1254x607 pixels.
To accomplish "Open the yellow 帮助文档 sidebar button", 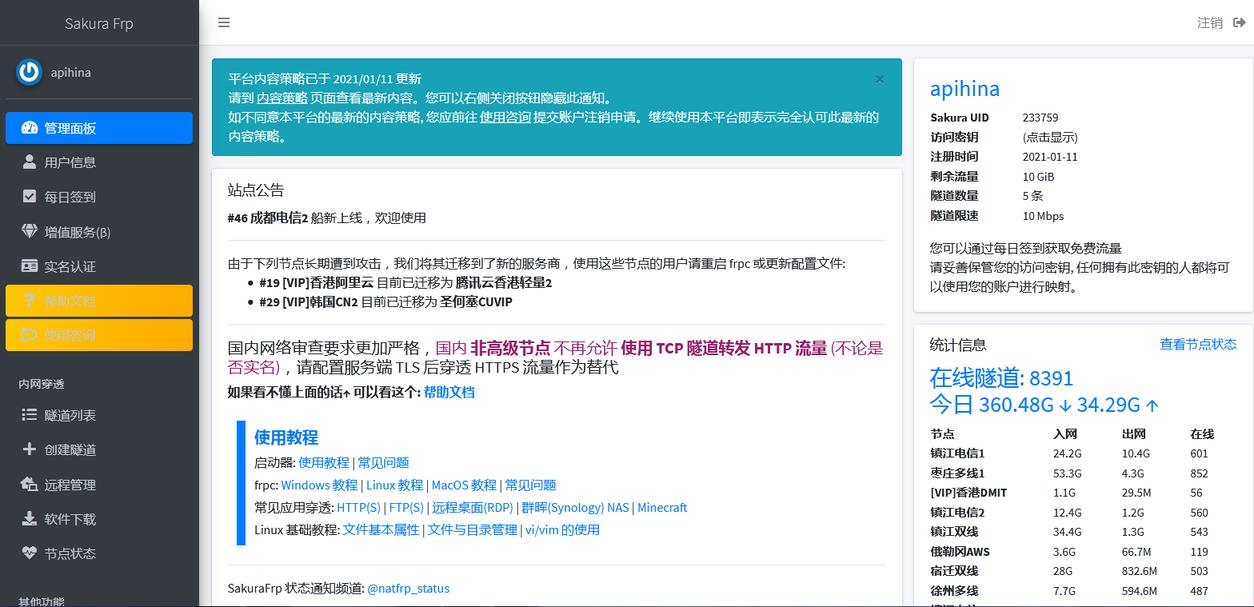I will click(x=99, y=300).
